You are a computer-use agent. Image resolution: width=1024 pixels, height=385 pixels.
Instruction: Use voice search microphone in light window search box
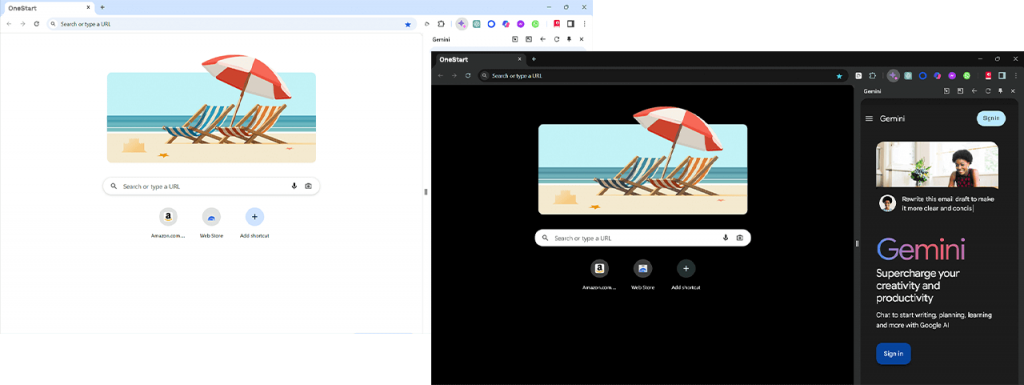tap(295, 186)
